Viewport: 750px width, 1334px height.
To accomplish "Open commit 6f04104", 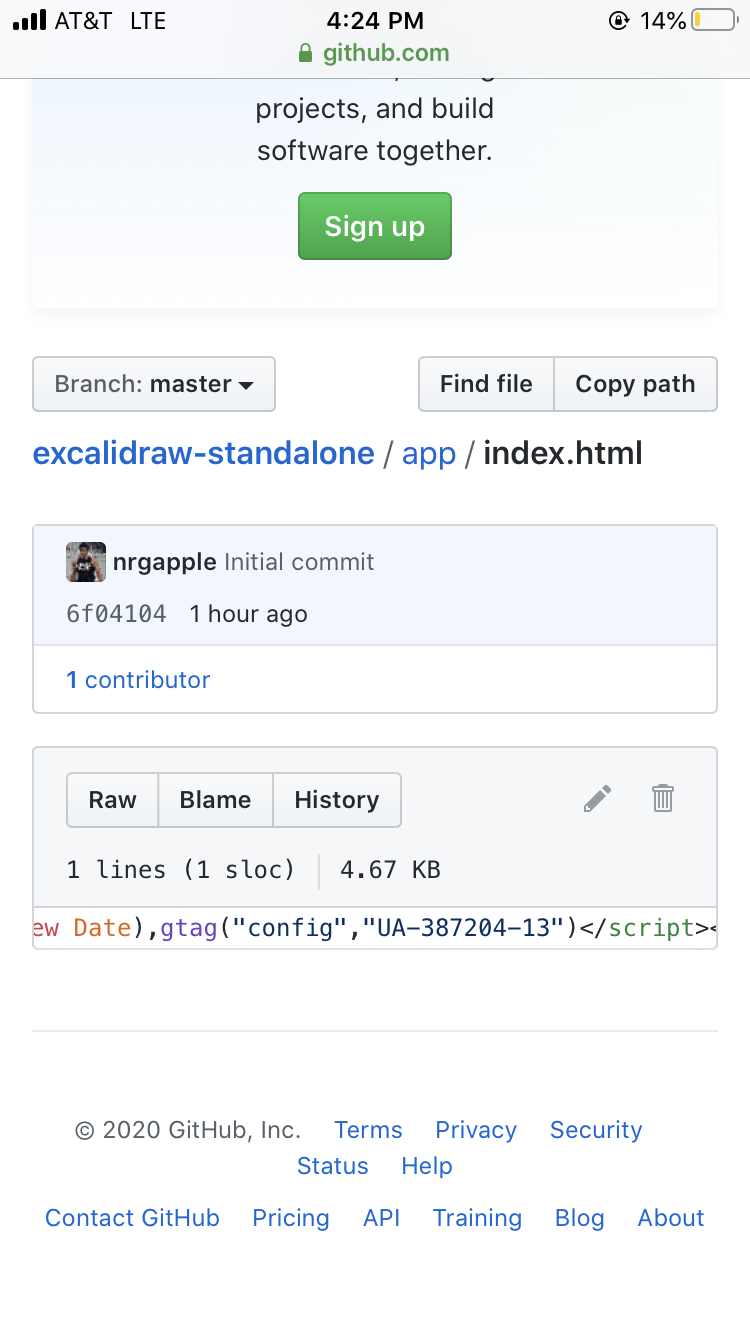I will pos(117,614).
